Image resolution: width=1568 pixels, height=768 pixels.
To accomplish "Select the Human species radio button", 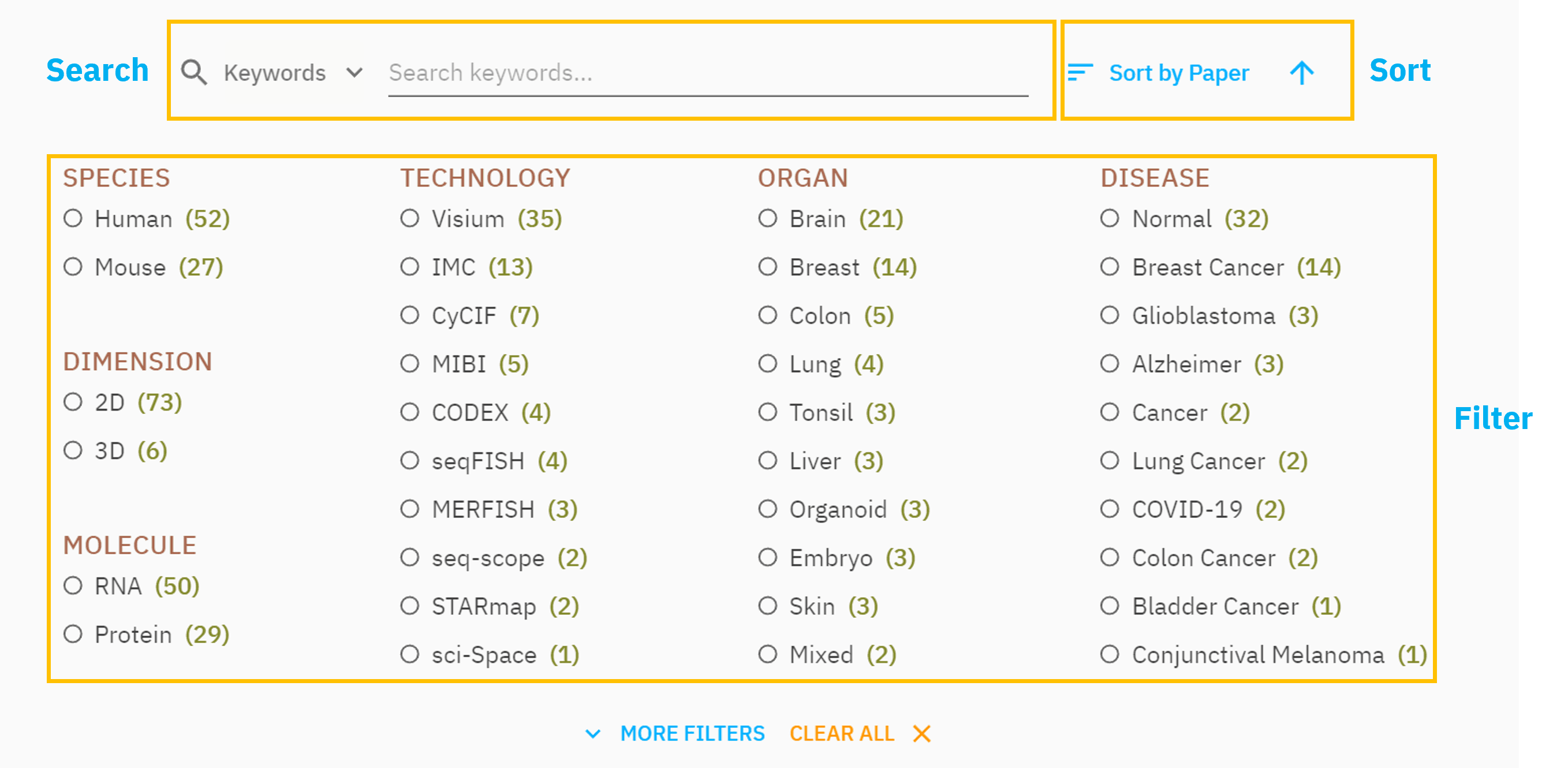I will 73,218.
